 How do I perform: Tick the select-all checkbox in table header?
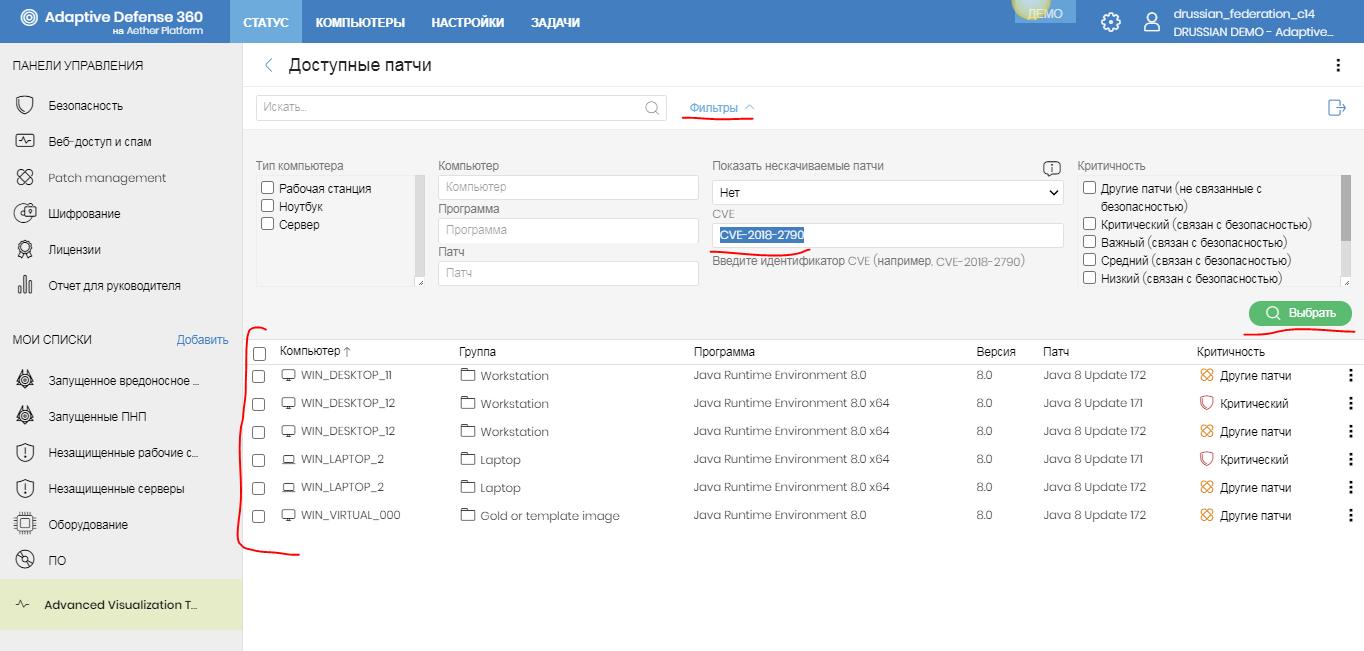tap(259, 353)
